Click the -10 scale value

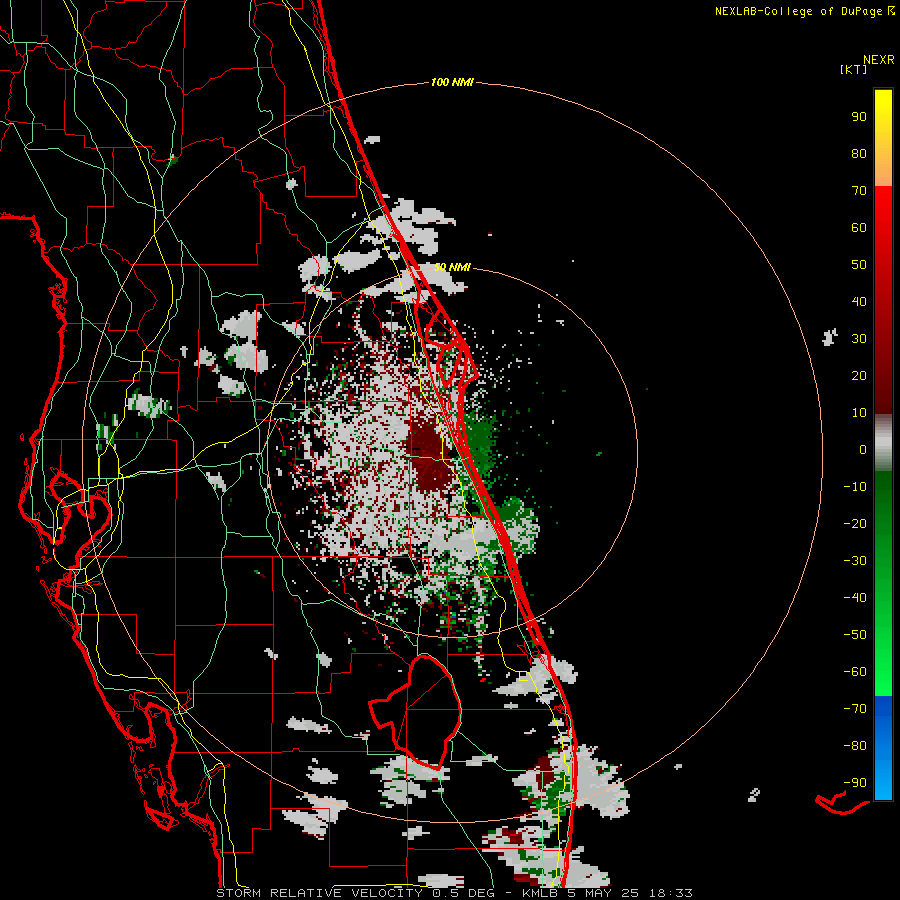855,487
